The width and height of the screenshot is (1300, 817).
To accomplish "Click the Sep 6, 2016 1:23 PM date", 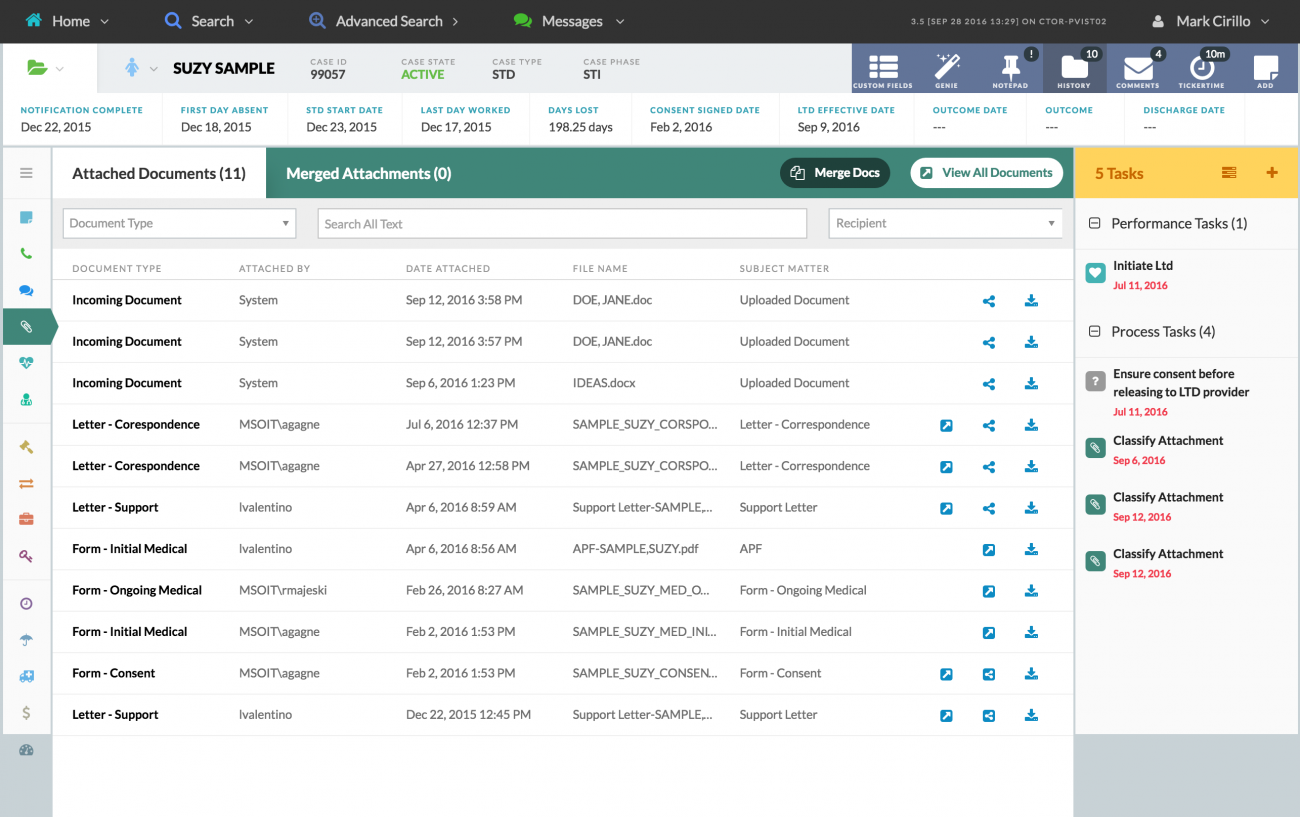I will 461,383.
